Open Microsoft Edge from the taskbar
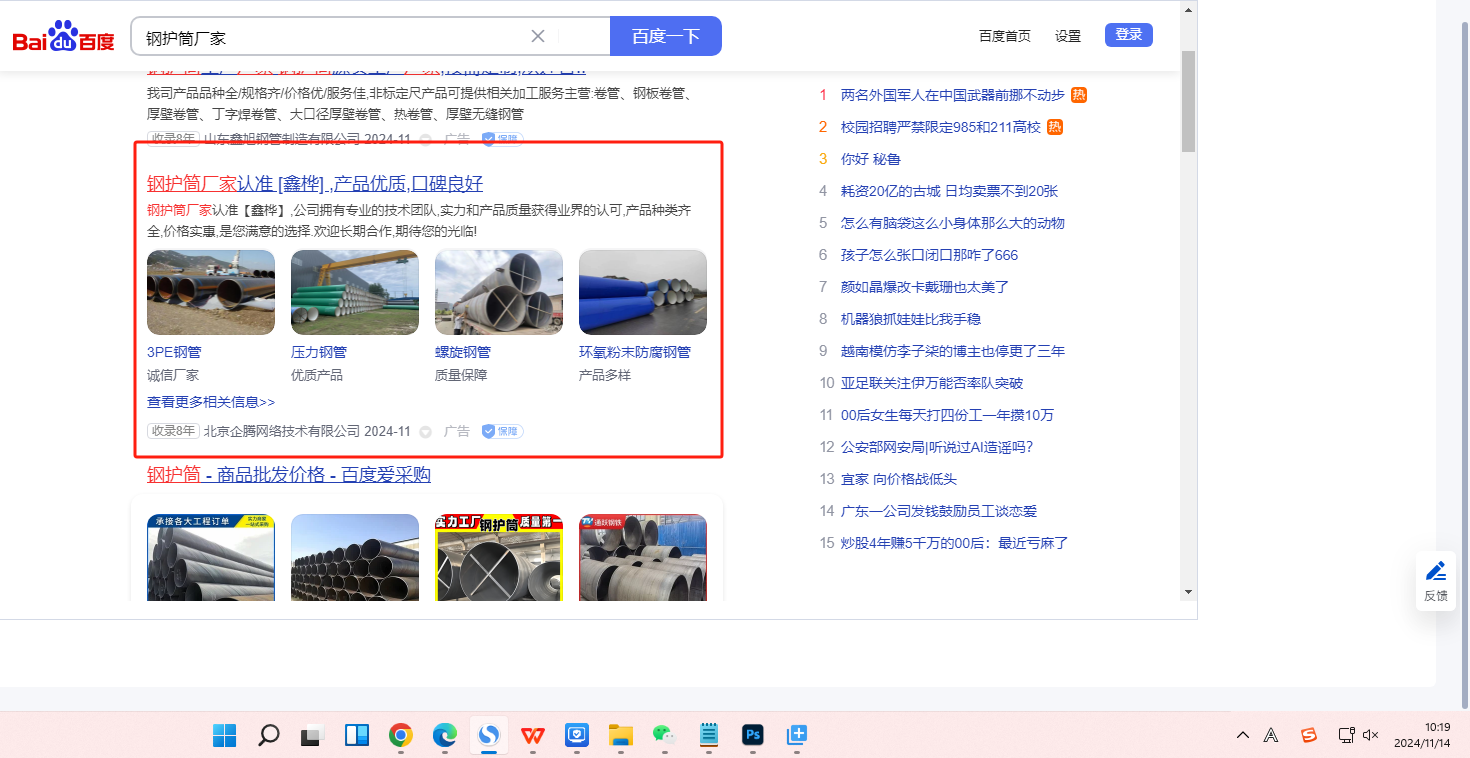1470x758 pixels. tap(445, 736)
